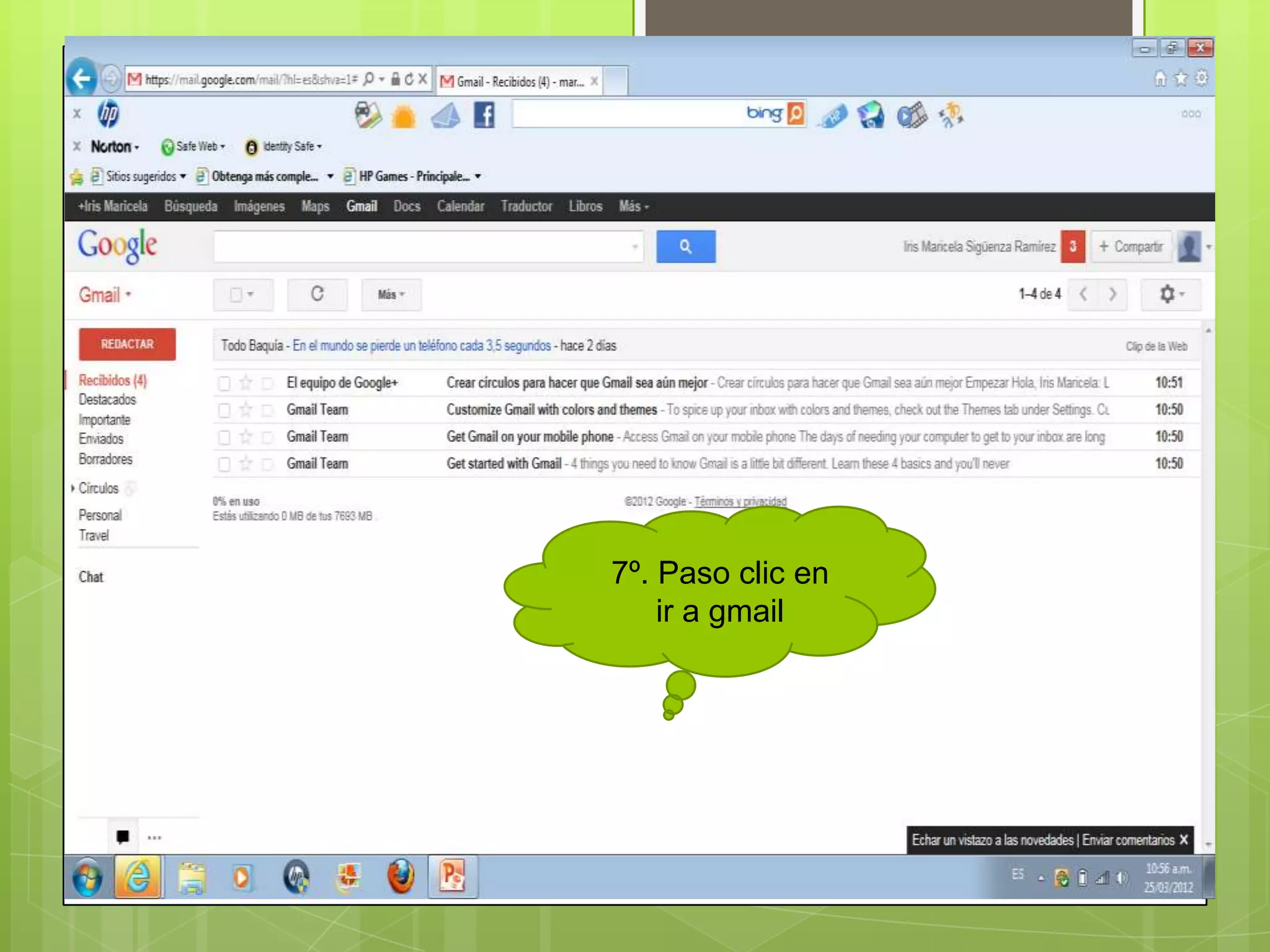Open Imágenes in Google bar
Screen dimensions: 1270x952
(x=259, y=206)
